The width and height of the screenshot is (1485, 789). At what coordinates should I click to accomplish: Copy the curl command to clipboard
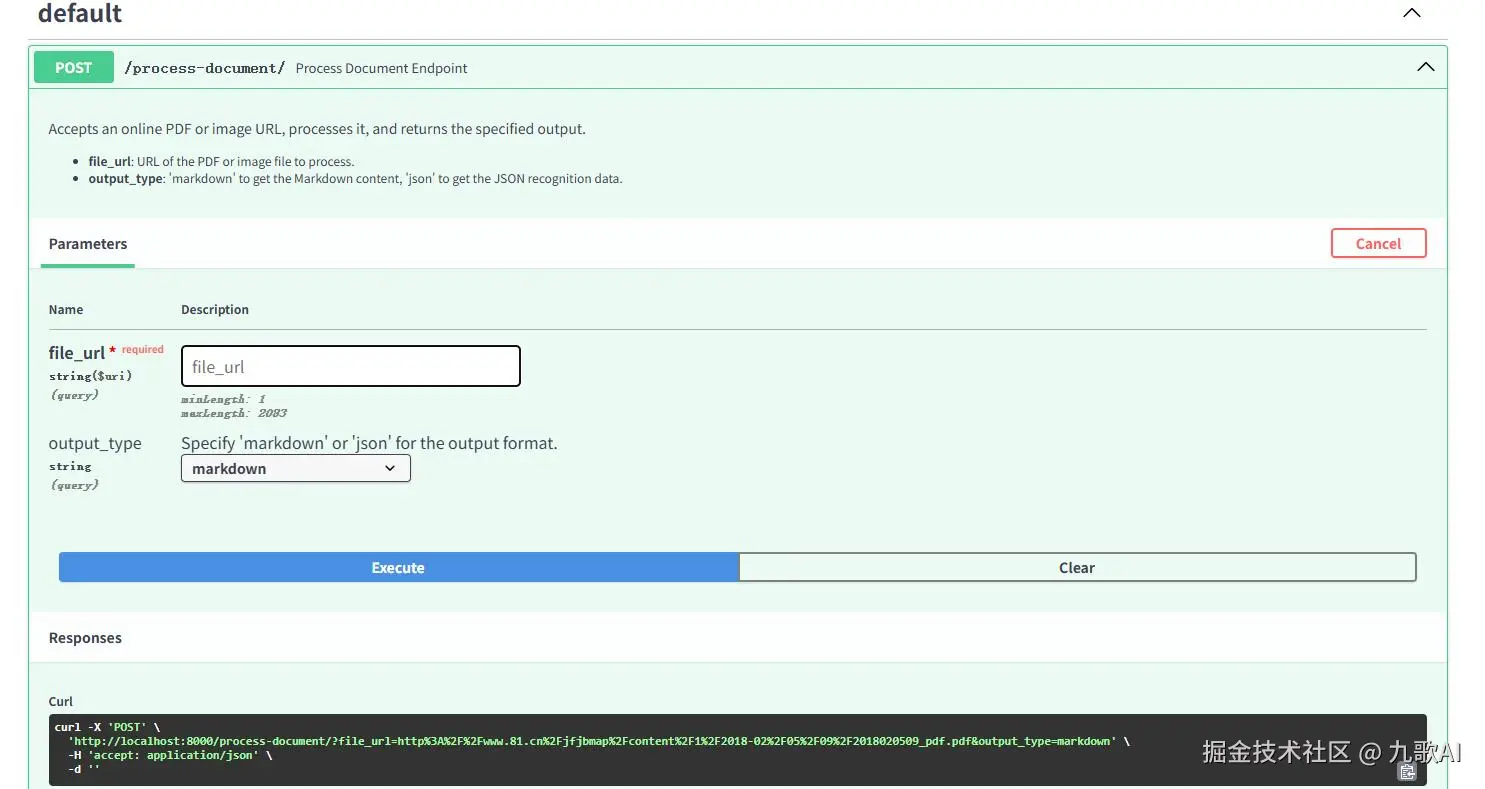click(1407, 771)
